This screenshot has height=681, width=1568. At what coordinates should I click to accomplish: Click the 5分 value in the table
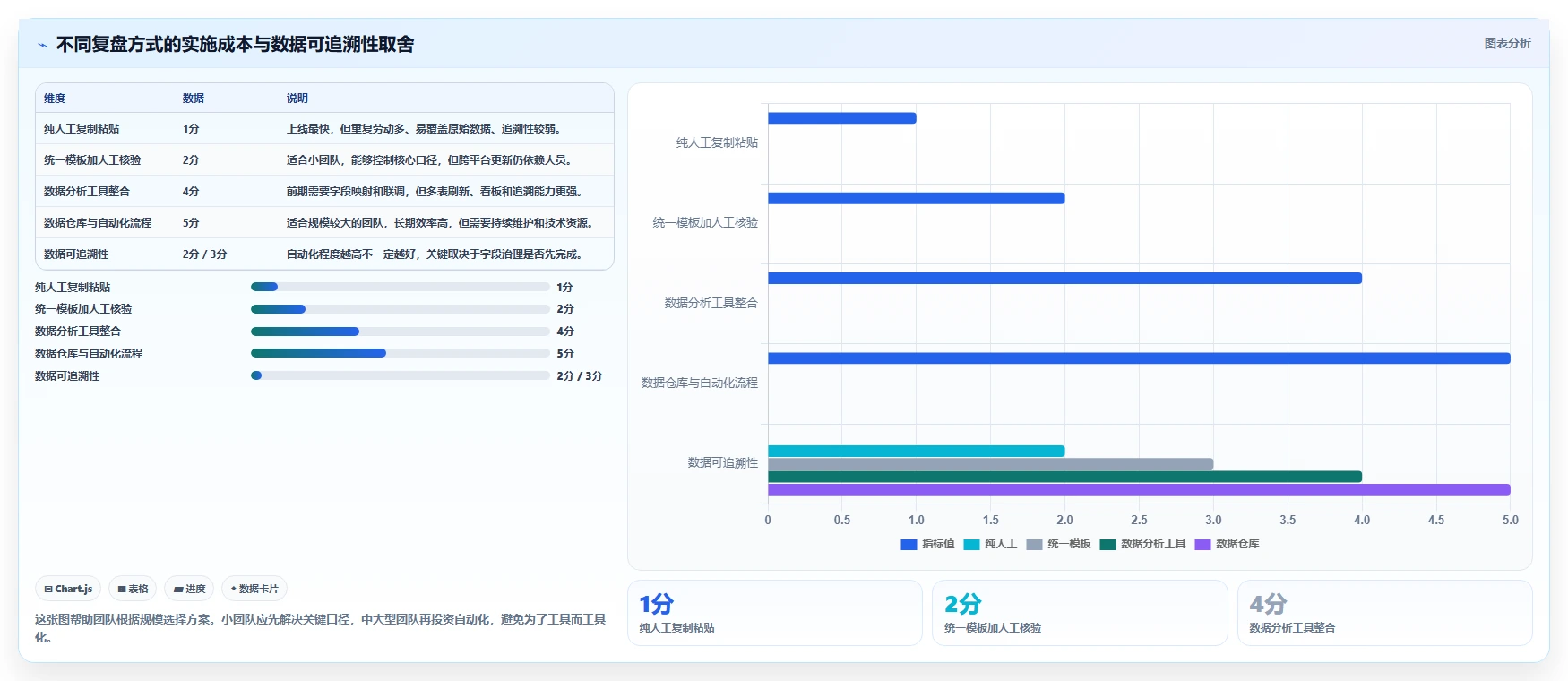click(191, 223)
